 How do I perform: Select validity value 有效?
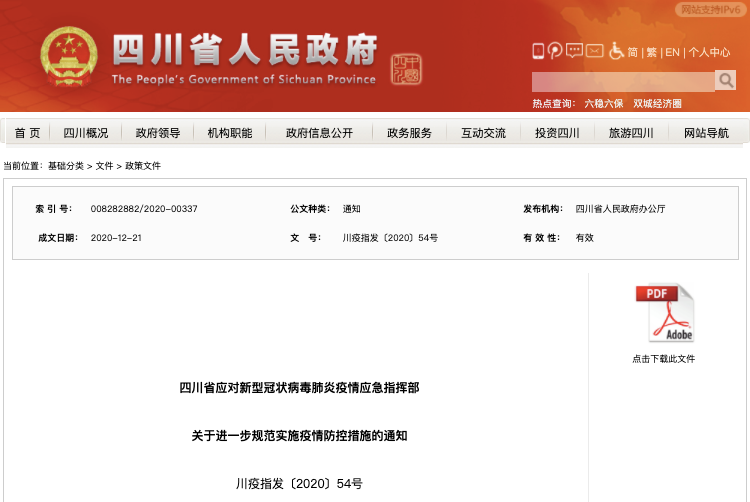coord(585,238)
